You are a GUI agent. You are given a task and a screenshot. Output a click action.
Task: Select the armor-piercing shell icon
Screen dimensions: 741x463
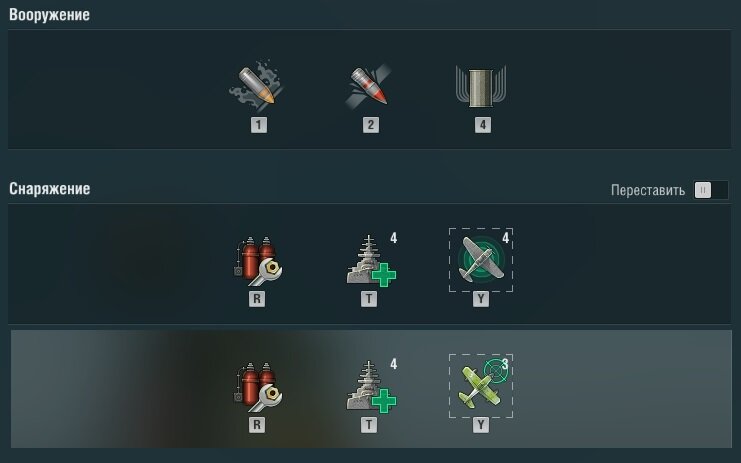pos(369,86)
